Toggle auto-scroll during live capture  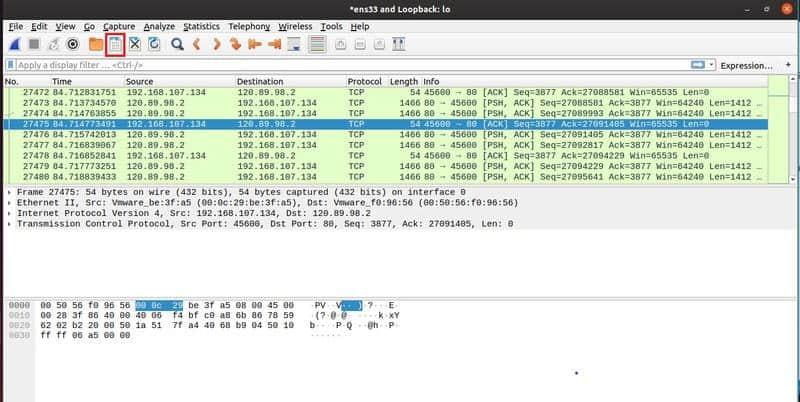click(x=296, y=45)
